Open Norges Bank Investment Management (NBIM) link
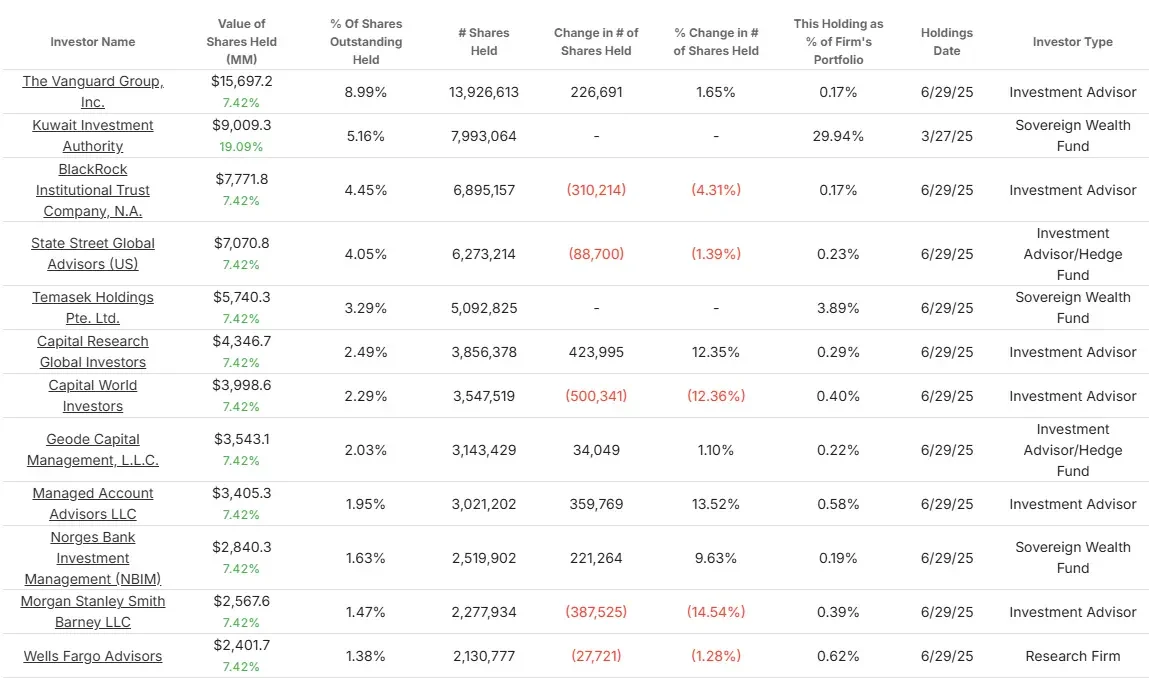The width and height of the screenshot is (1149, 678). point(93,558)
